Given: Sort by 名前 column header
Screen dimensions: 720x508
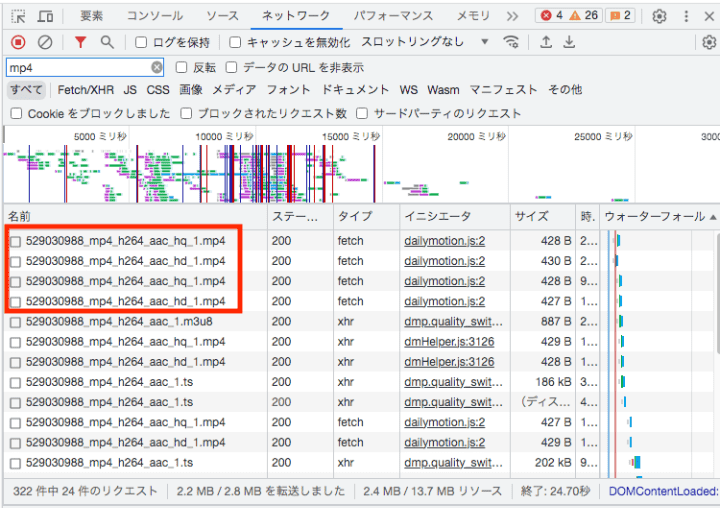Looking at the screenshot, I should tap(136, 216).
